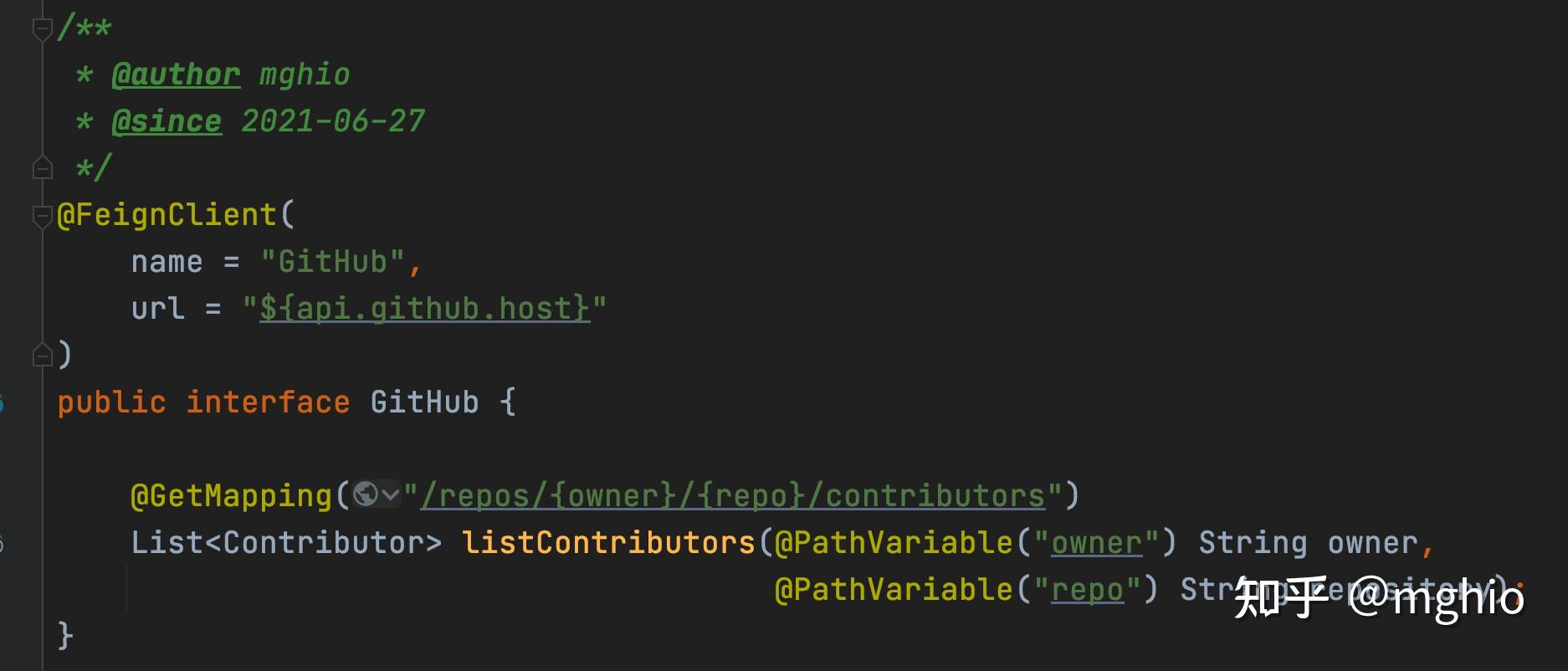
Task: Click the @FeignClient annotation
Action: click(x=167, y=215)
